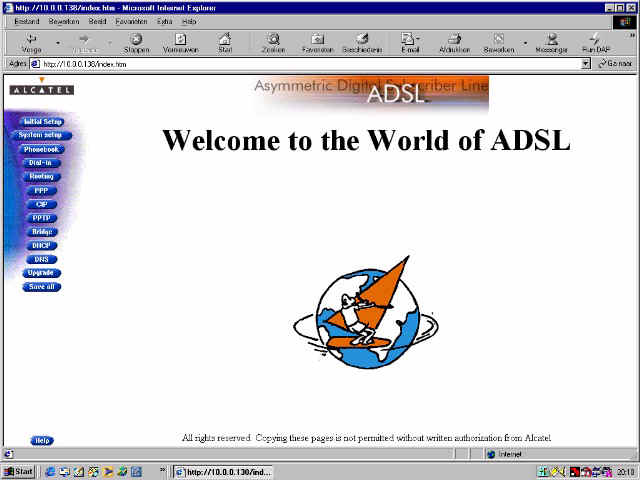Open the Beeld menu
The height and width of the screenshot is (480, 640).
[x=97, y=21]
